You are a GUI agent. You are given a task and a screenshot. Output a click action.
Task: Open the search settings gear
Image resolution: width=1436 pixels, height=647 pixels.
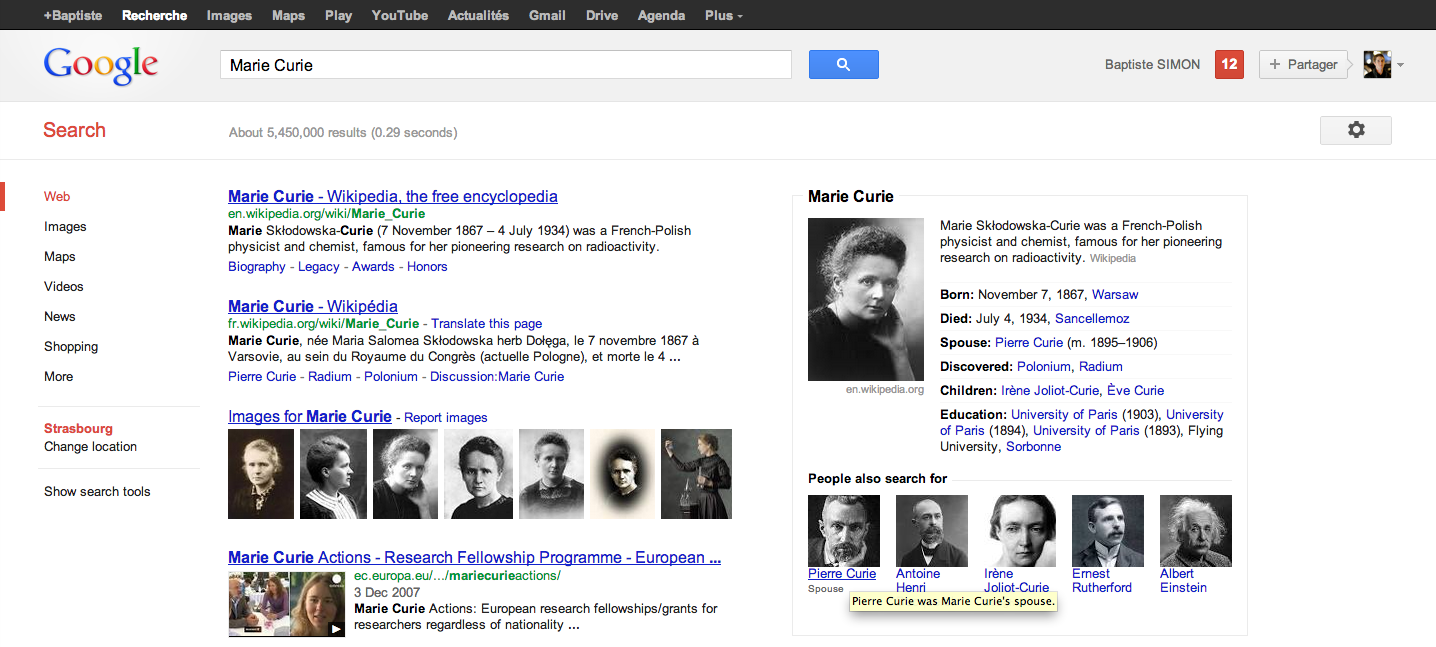(1355, 130)
